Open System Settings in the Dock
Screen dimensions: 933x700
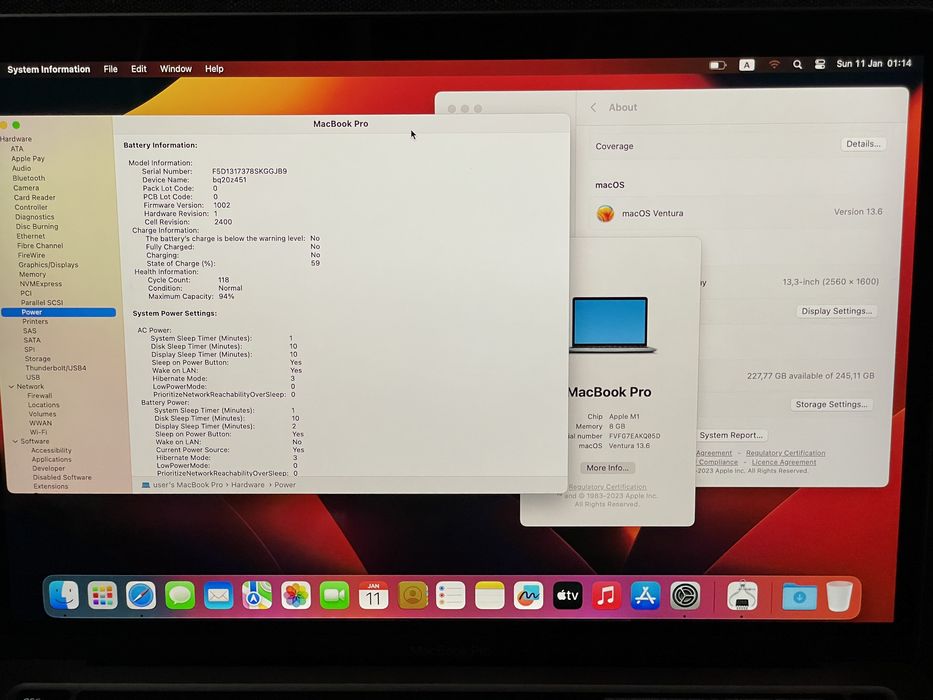[x=685, y=595]
